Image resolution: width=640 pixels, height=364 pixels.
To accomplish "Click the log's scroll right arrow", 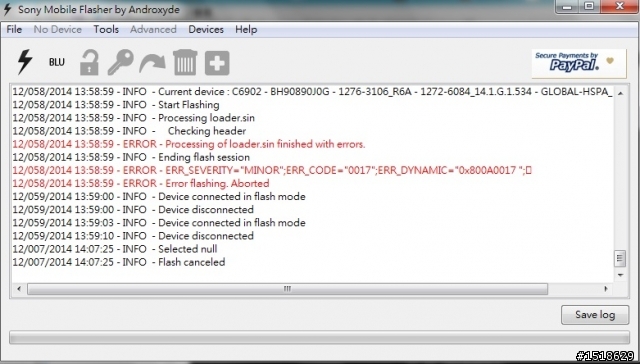I will pyautogui.click(x=606, y=289).
